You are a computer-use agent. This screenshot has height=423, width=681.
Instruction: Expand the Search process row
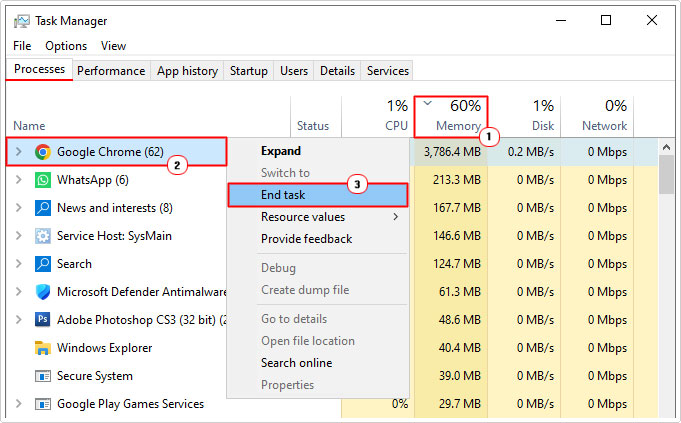coord(19,264)
